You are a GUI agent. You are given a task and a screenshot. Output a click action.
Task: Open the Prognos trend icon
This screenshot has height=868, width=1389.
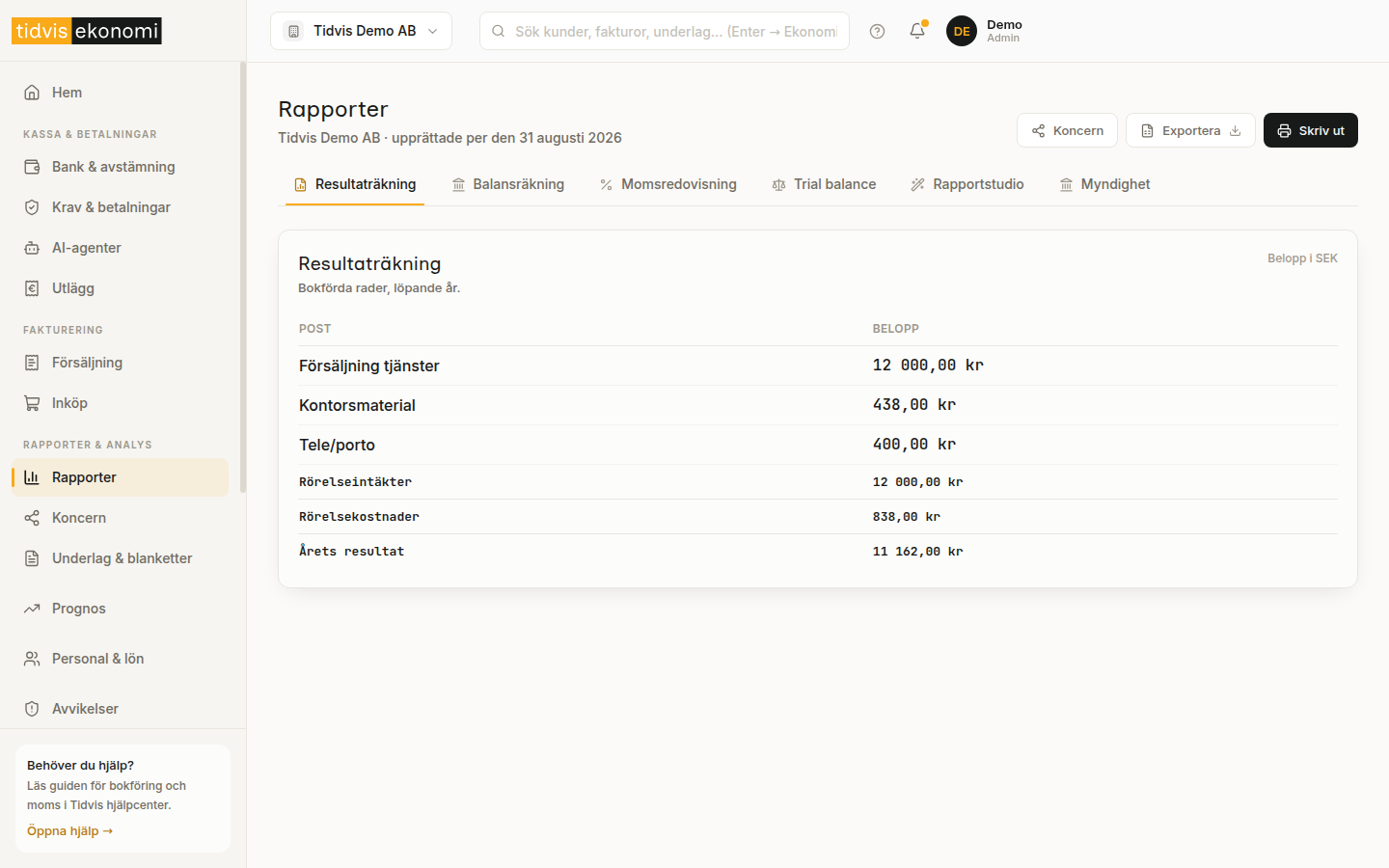coord(32,609)
